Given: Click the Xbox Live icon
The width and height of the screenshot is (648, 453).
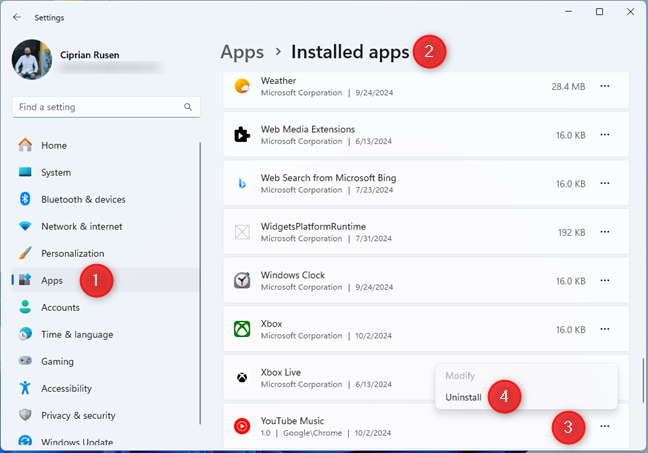Looking at the screenshot, I should pos(242,377).
